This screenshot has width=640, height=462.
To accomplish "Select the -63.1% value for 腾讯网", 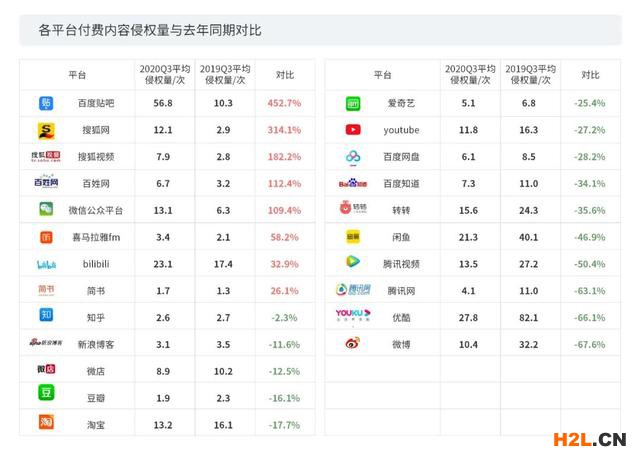I will (590, 291).
